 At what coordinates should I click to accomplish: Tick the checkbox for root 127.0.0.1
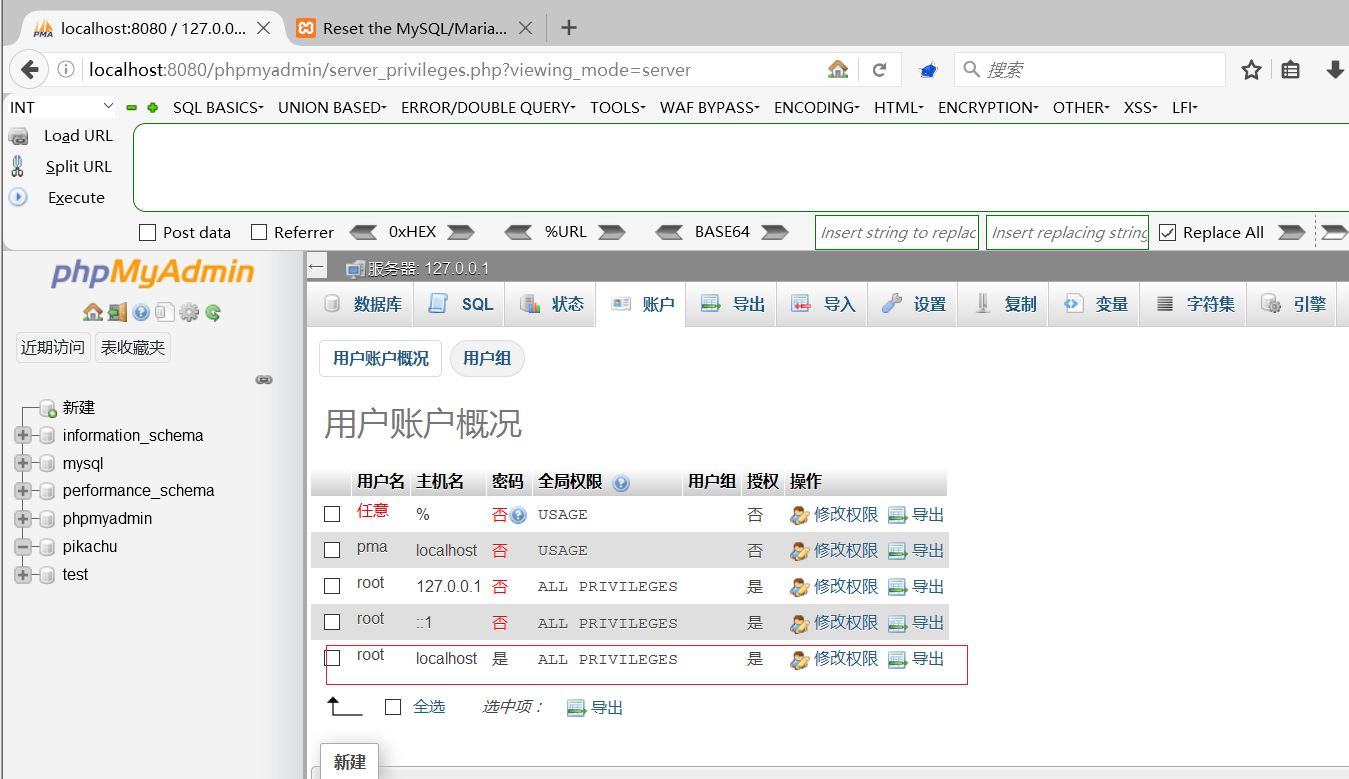point(332,586)
